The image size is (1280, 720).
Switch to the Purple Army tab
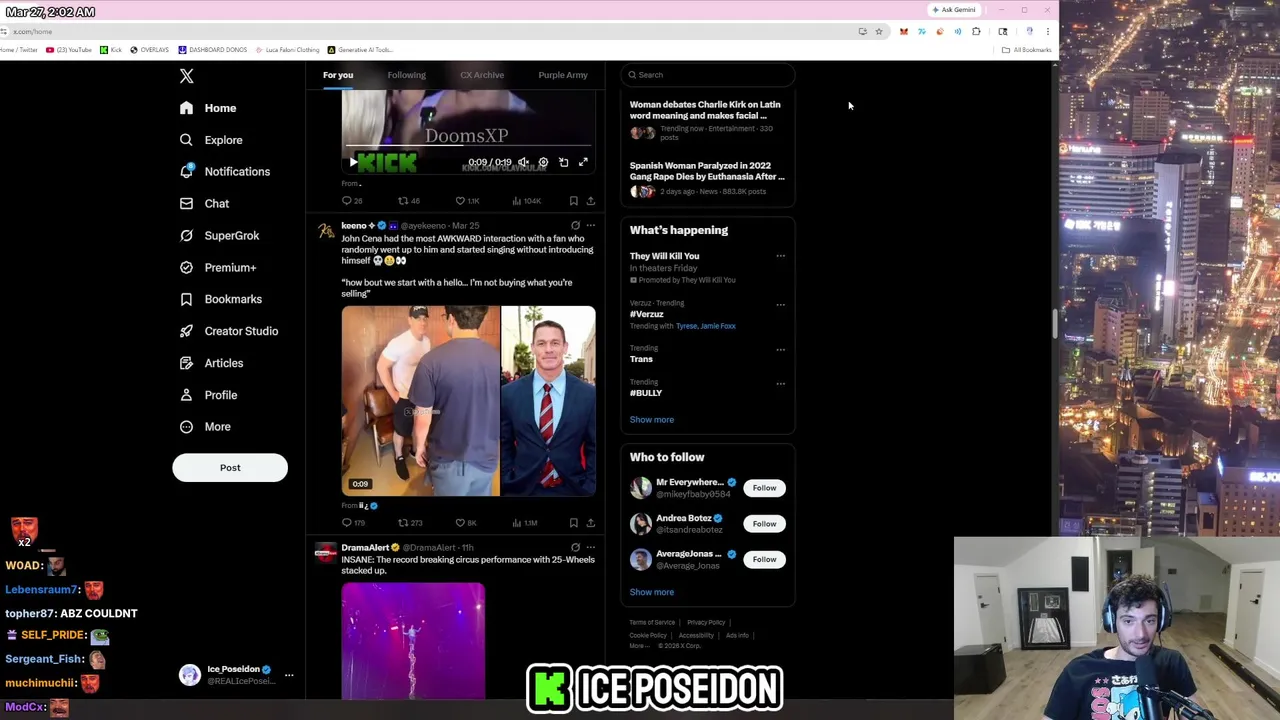pyautogui.click(x=563, y=75)
